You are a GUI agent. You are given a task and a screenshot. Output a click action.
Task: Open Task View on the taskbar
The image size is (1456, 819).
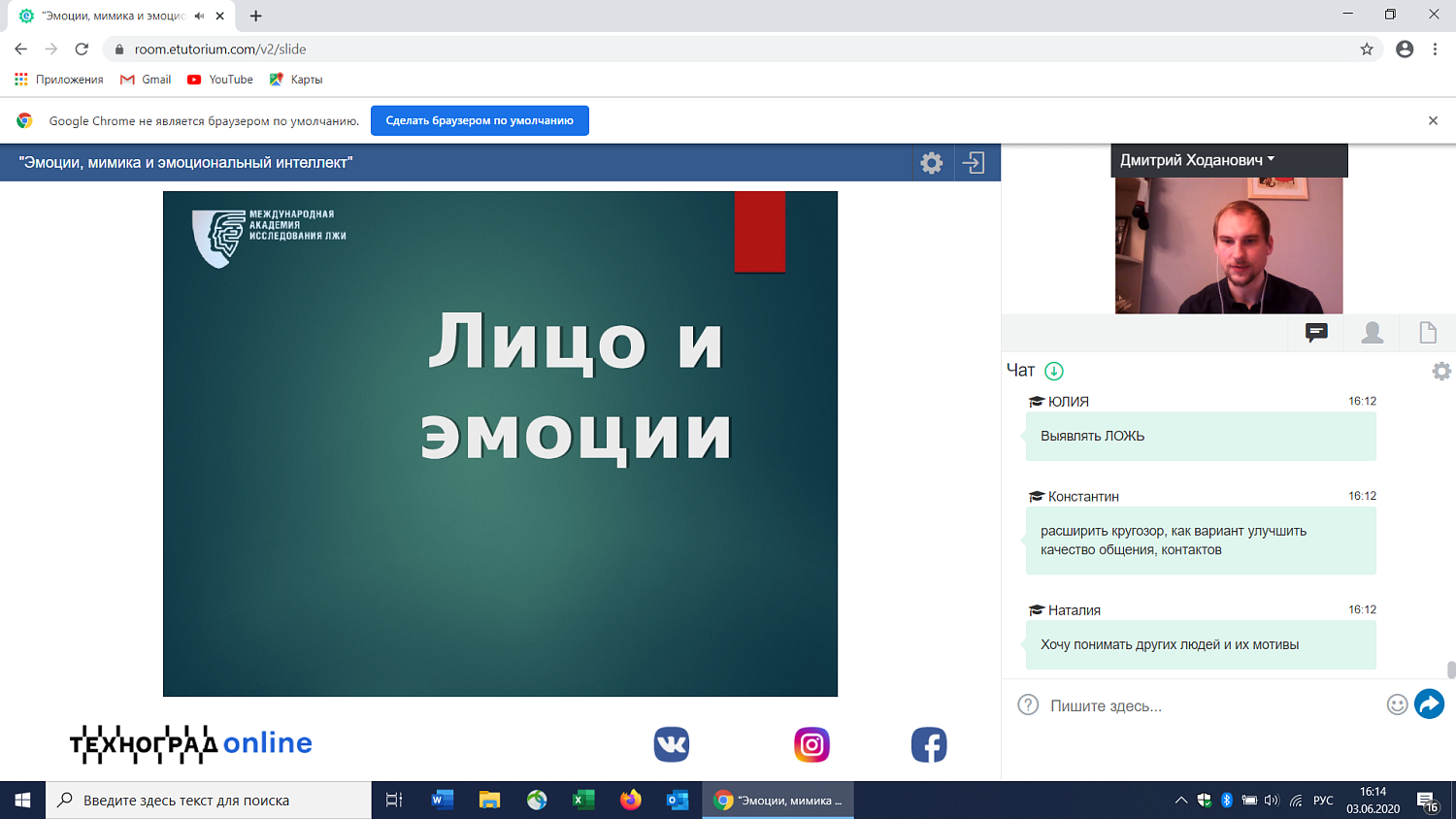[394, 801]
